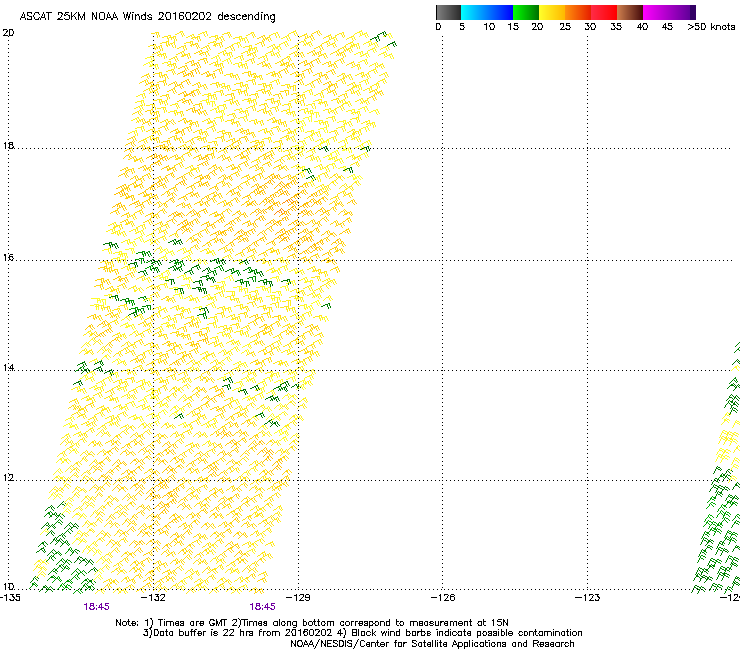Image resolution: width=740 pixels, height=650 pixels.
Task: Click the longitude label '-132'
Action: tap(154, 598)
